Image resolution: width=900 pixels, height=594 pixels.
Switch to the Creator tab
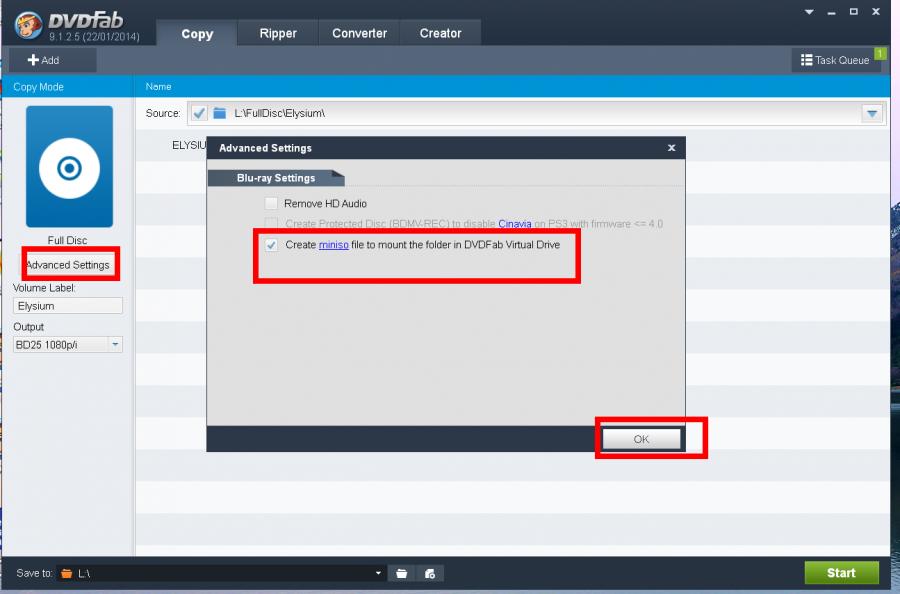point(440,33)
